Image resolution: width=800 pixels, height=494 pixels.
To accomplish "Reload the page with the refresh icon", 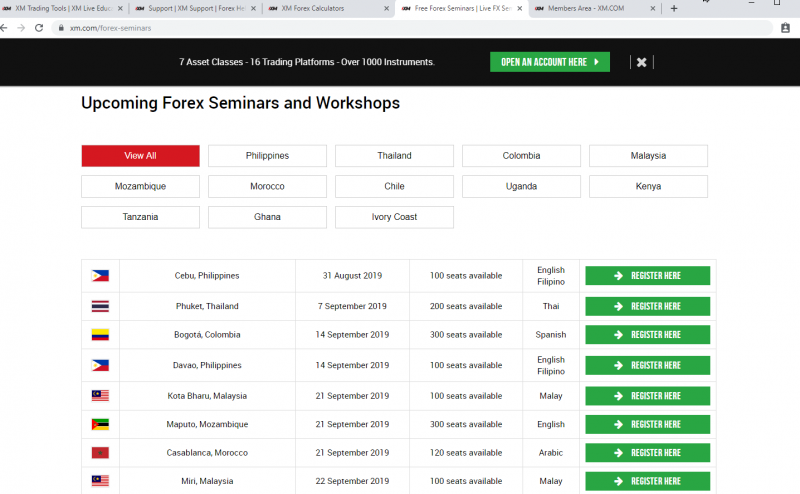I will click(39, 28).
